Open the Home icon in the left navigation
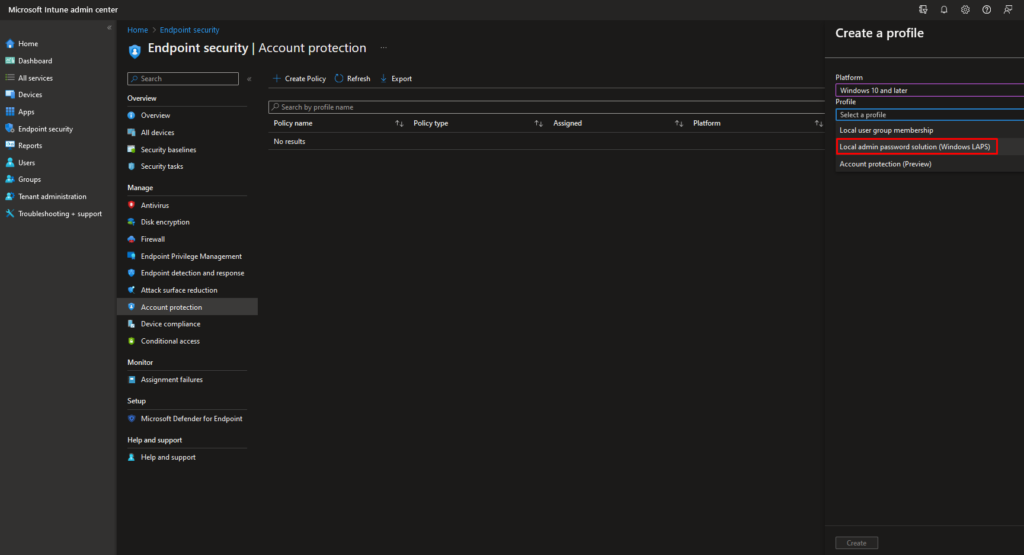1024x555 pixels. (10, 44)
